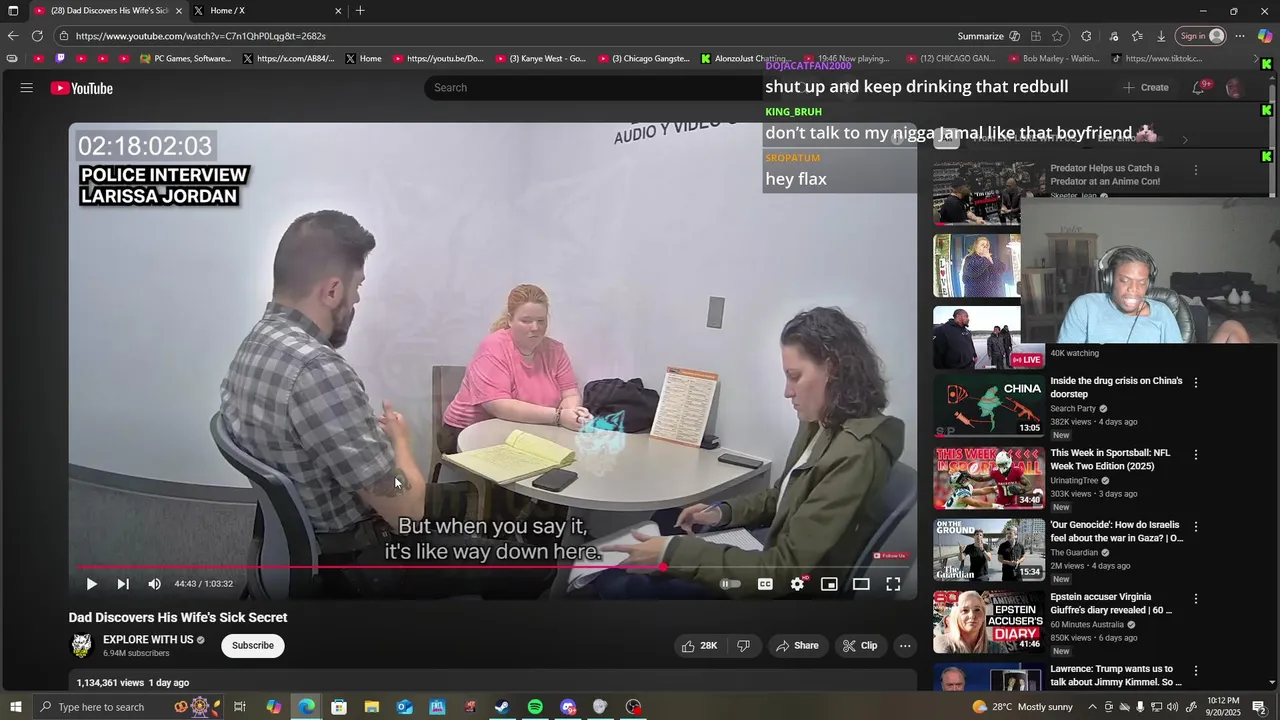The width and height of the screenshot is (1280, 720).
Task: Focus the YouTube search box
Action: pyautogui.click(x=595, y=88)
